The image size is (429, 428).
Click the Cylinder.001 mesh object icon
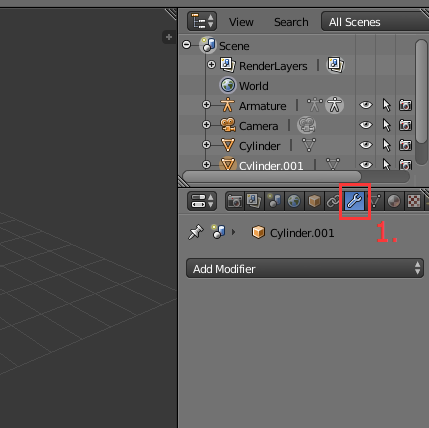point(228,164)
